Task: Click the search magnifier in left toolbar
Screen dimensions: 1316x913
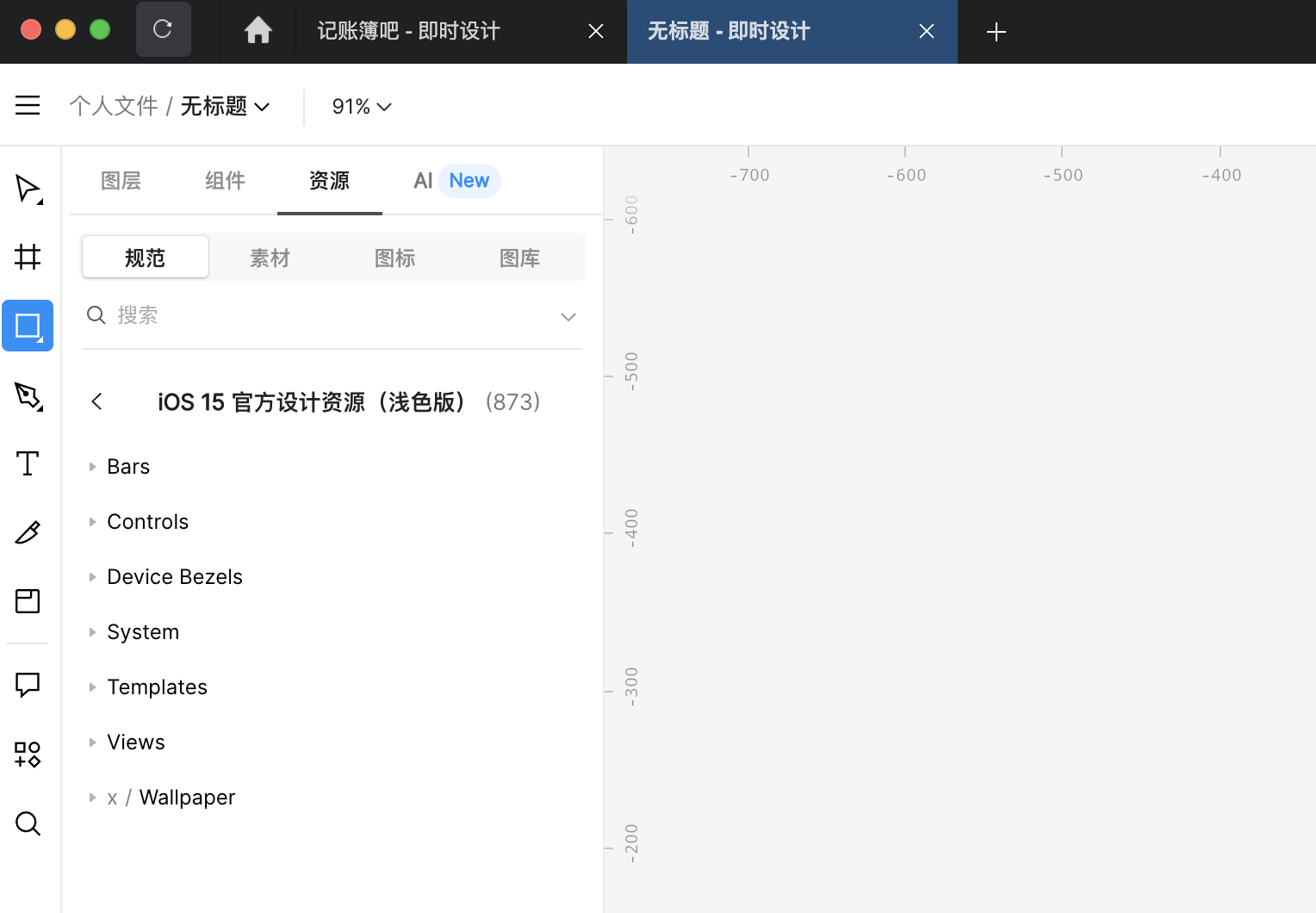Action: (x=28, y=823)
